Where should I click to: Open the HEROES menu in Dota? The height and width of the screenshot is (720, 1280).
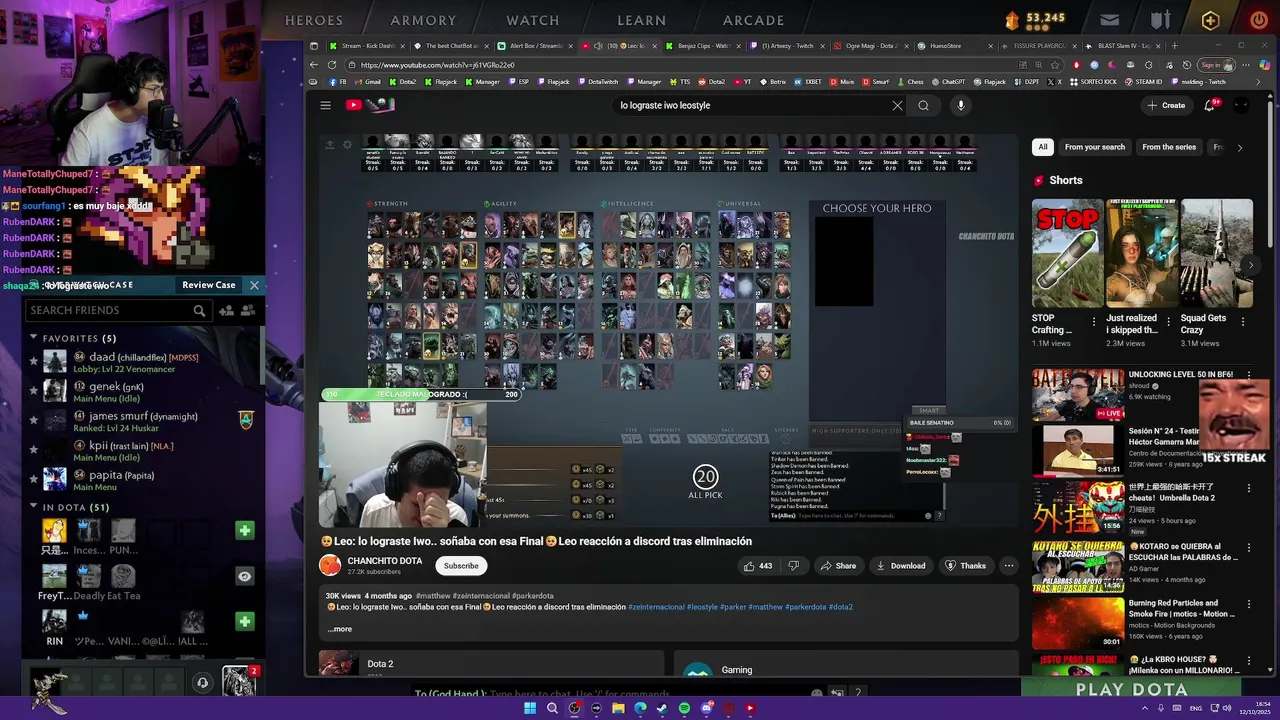tap(314, 20)
